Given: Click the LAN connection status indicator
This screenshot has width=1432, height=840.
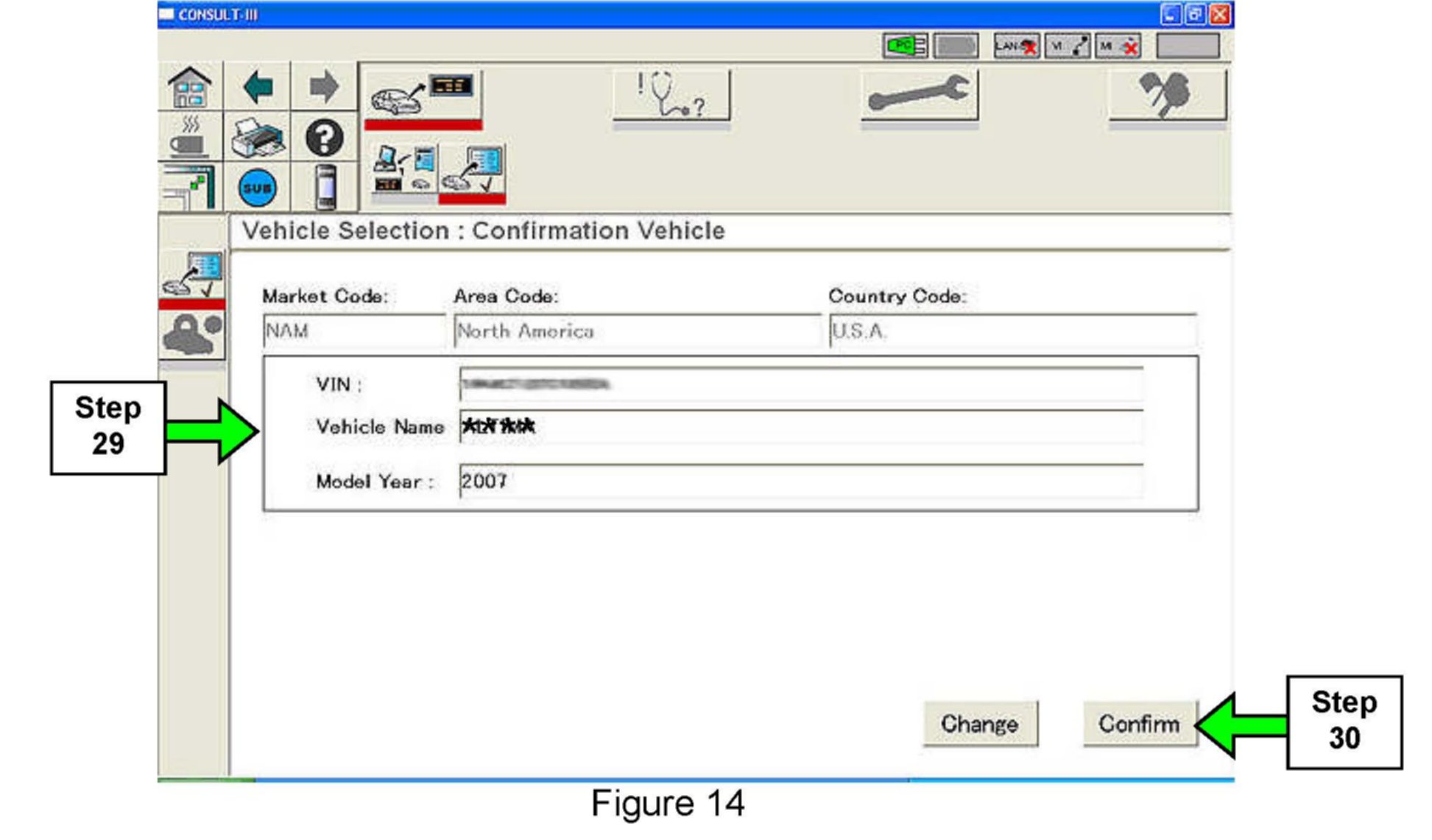Looking at the screenshot, I should click(x=1015, y=46).
